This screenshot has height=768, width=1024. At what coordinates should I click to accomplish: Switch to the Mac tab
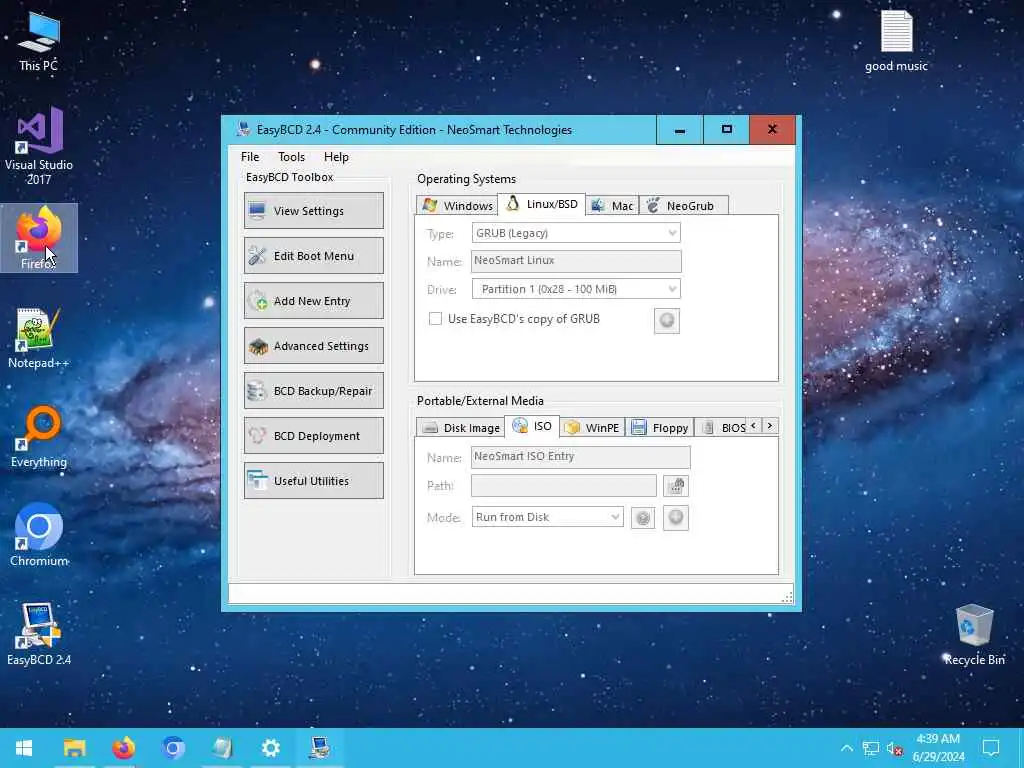(612, 206)
